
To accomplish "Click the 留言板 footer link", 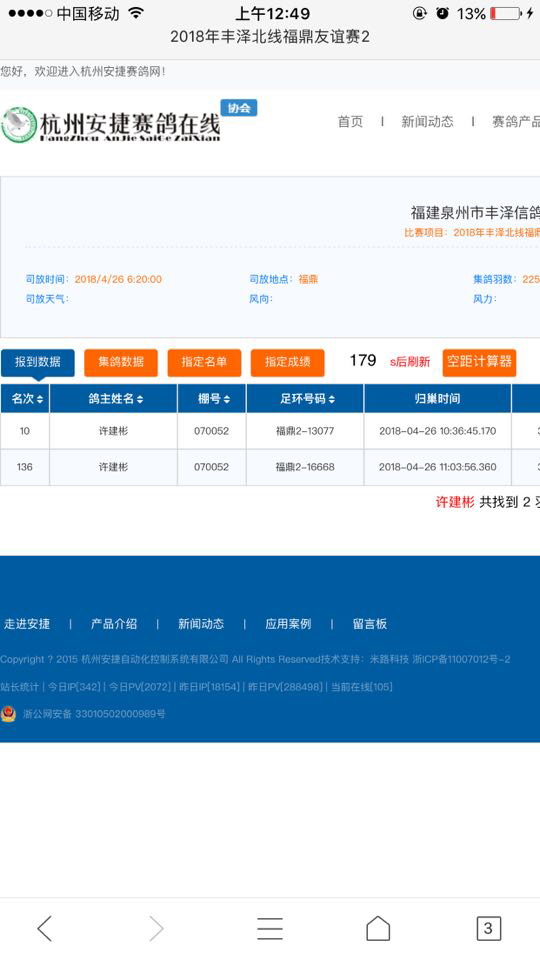I will [x=370, y=624].
